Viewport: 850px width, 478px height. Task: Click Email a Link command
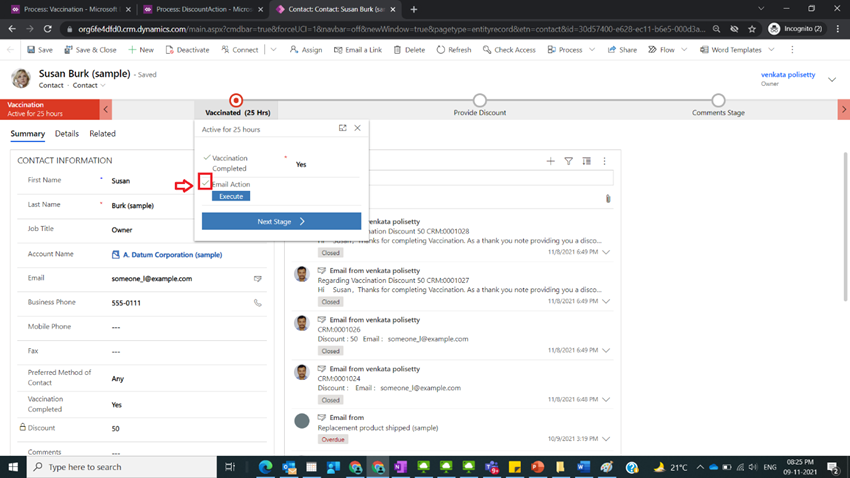point(358,50)
